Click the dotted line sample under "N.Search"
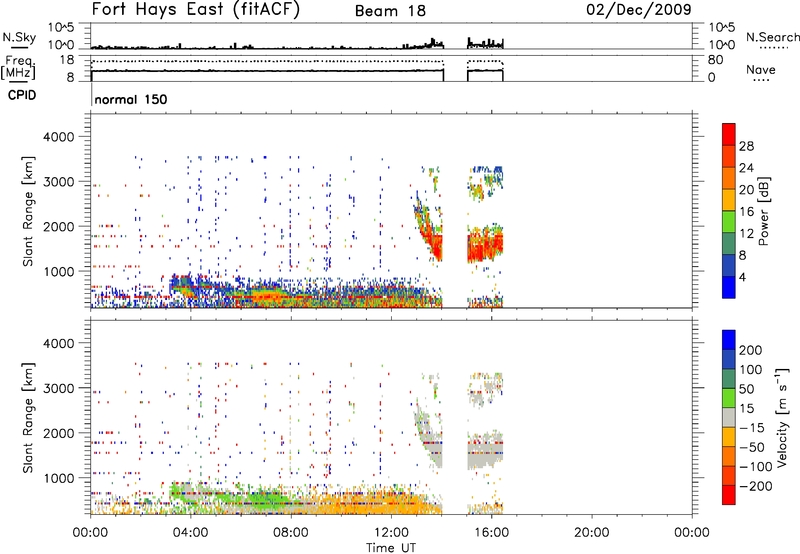Image resolution: width=800 pixels, height=554 pixels. (x=774, y=47)
